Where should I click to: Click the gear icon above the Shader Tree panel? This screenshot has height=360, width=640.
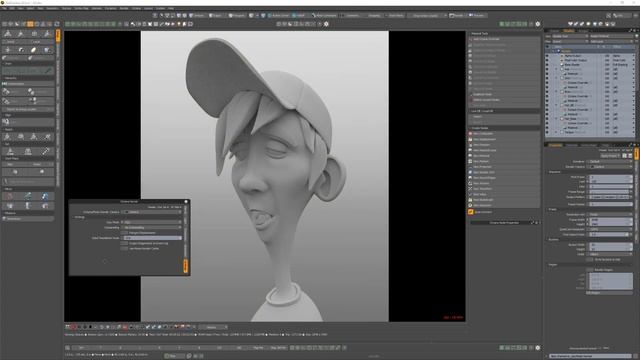click(x=538, y=24)
